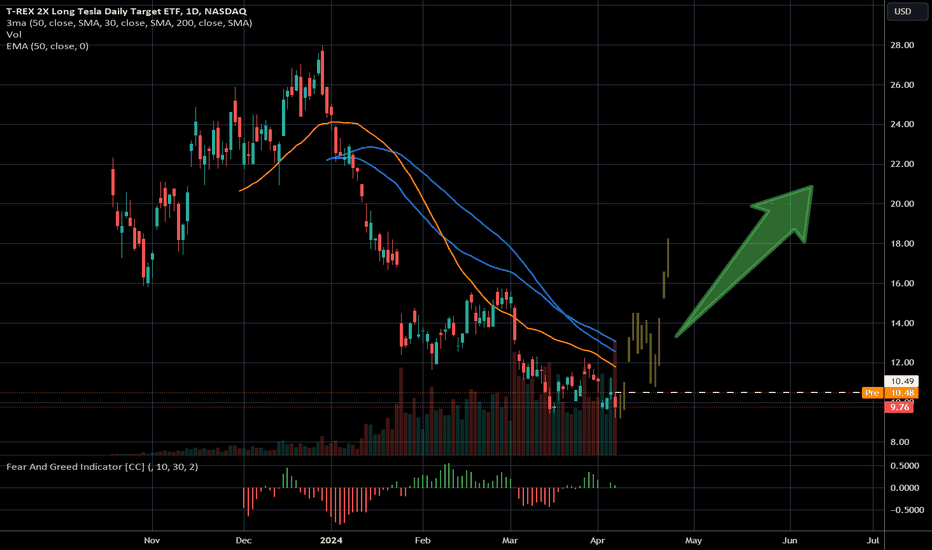Click the 20.00 price axis value
The width and height of the screenshot is (932, 550).
click(902, 204)
